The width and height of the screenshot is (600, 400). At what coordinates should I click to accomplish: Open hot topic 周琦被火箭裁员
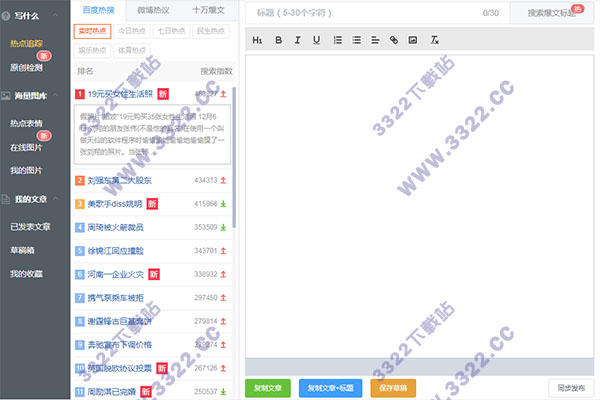(115, 227)
